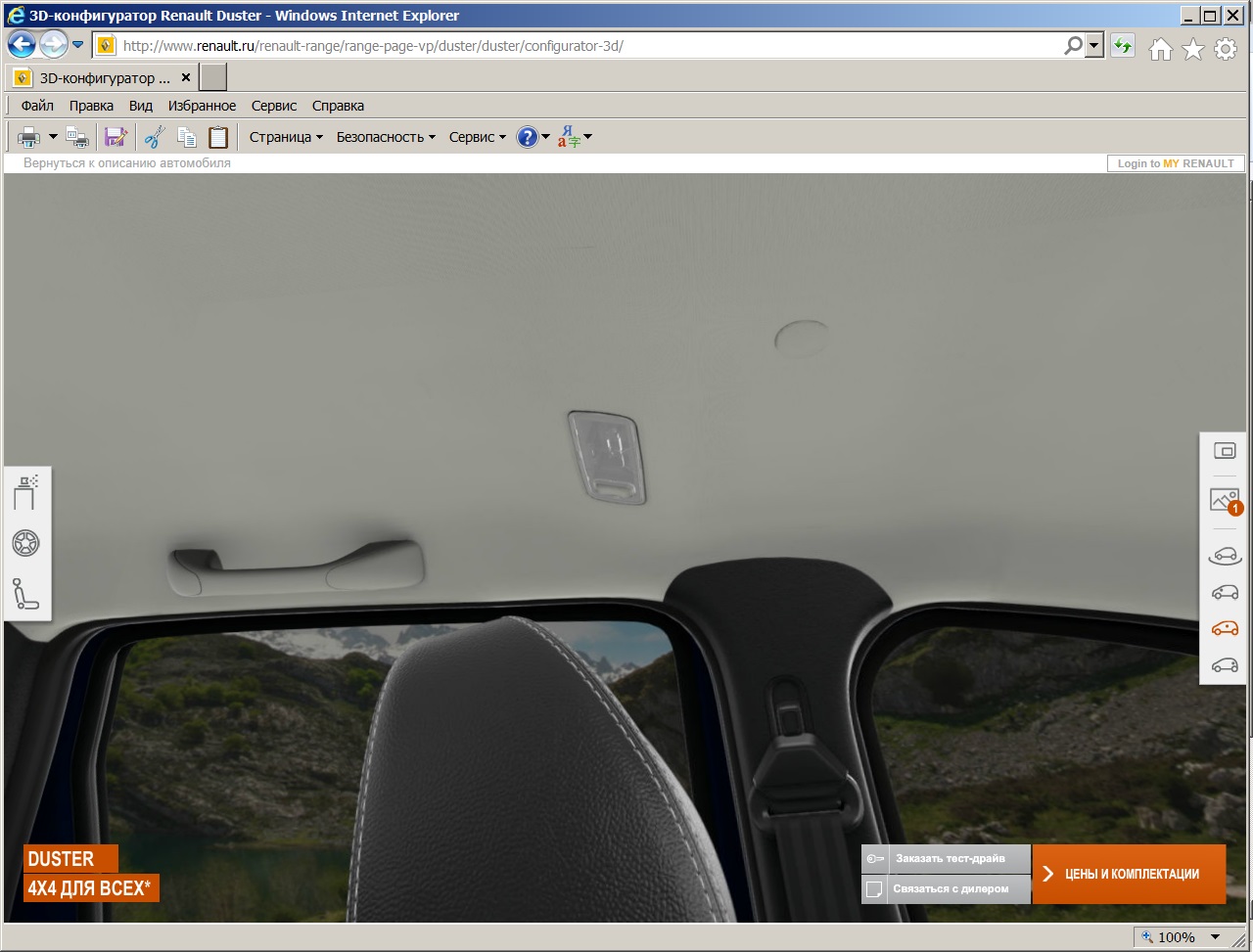1253x952 pixels.
Task: Click Login to MY RENAULT link
Action: [x=1176, y=163]
